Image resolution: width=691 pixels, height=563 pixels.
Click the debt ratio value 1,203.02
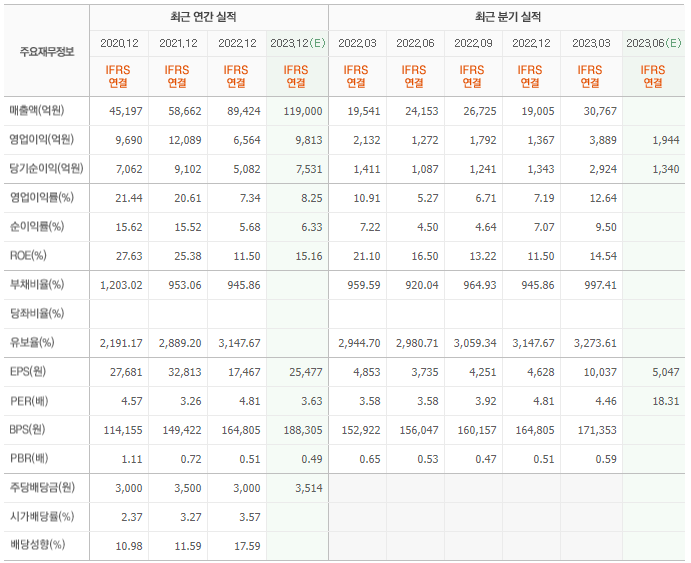pos(121,285)
